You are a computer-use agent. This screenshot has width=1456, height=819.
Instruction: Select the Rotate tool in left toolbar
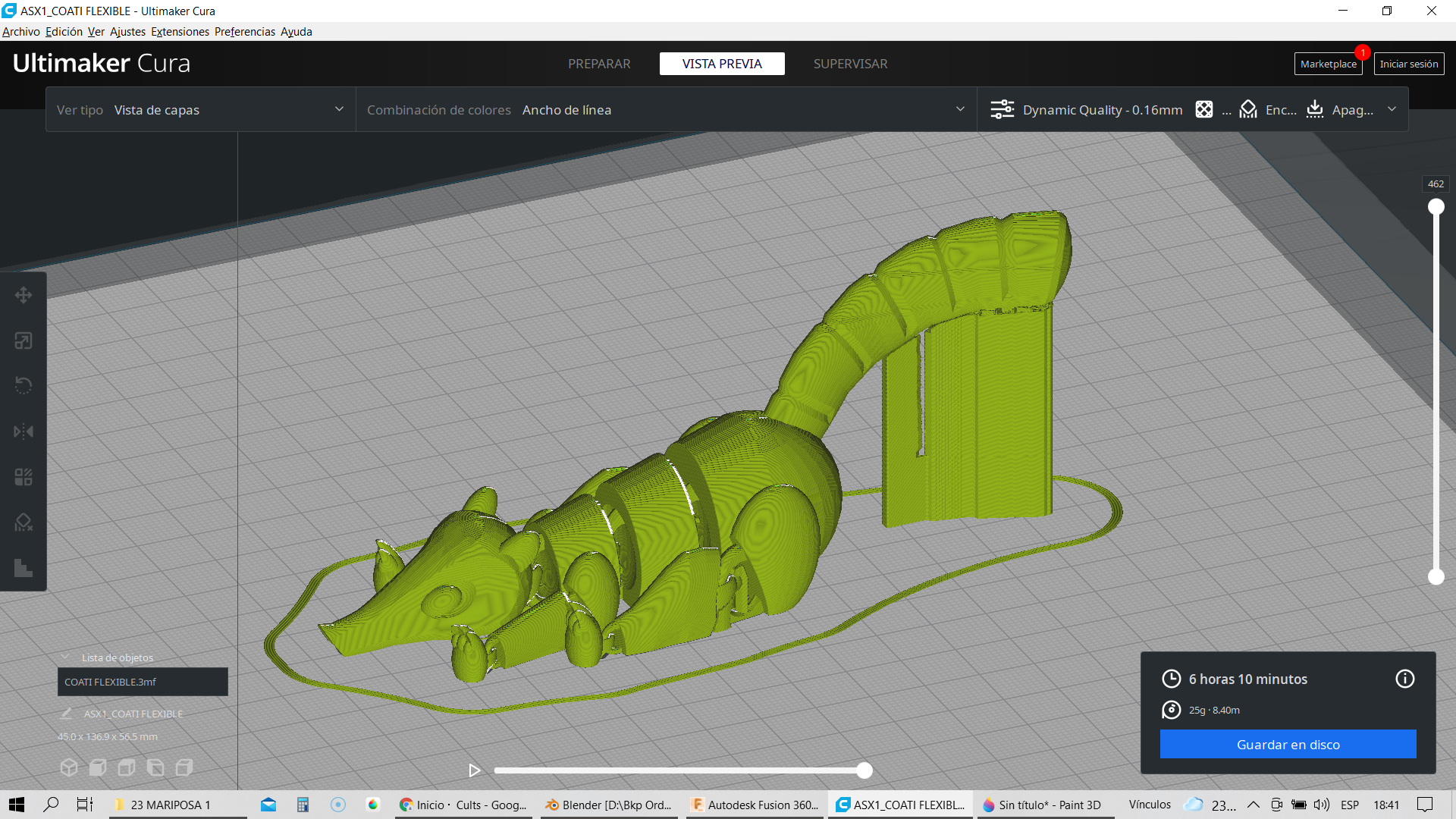tap(24, 386)
